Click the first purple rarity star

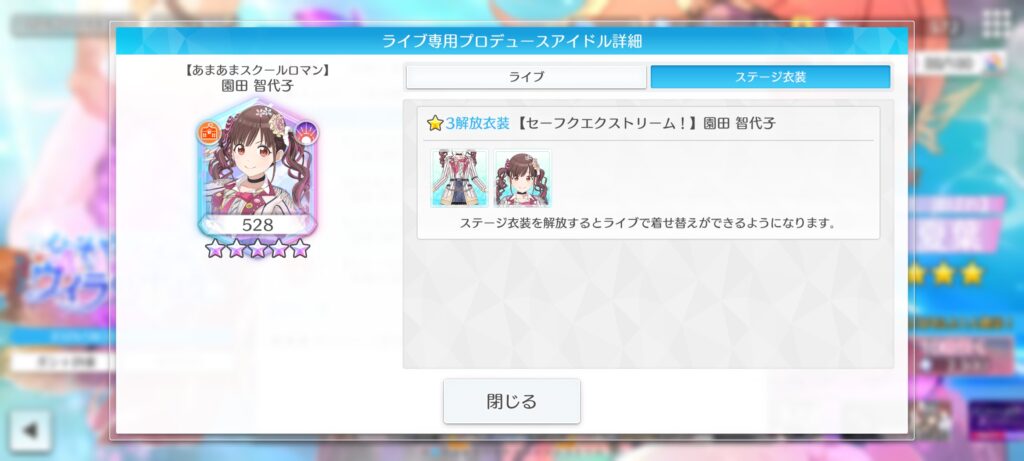(214, 249)
